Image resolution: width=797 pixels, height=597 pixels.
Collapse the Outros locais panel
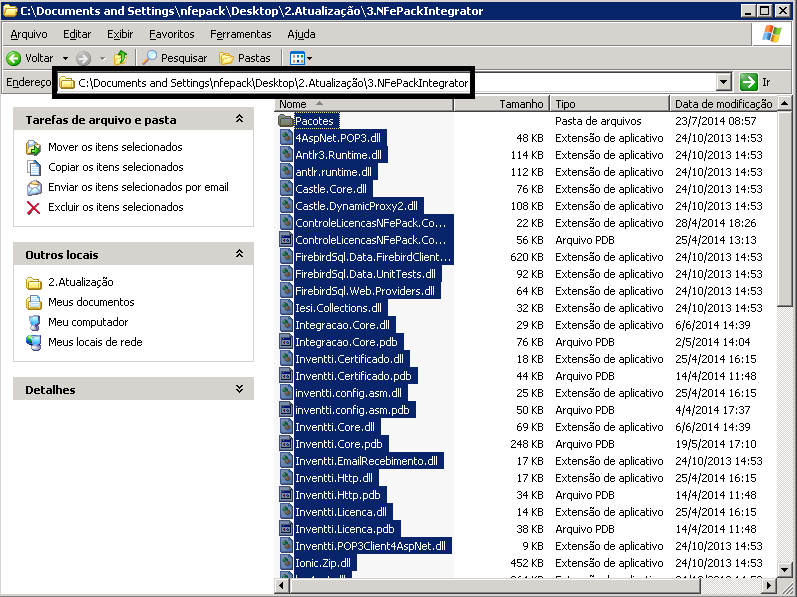pos(239,255)
